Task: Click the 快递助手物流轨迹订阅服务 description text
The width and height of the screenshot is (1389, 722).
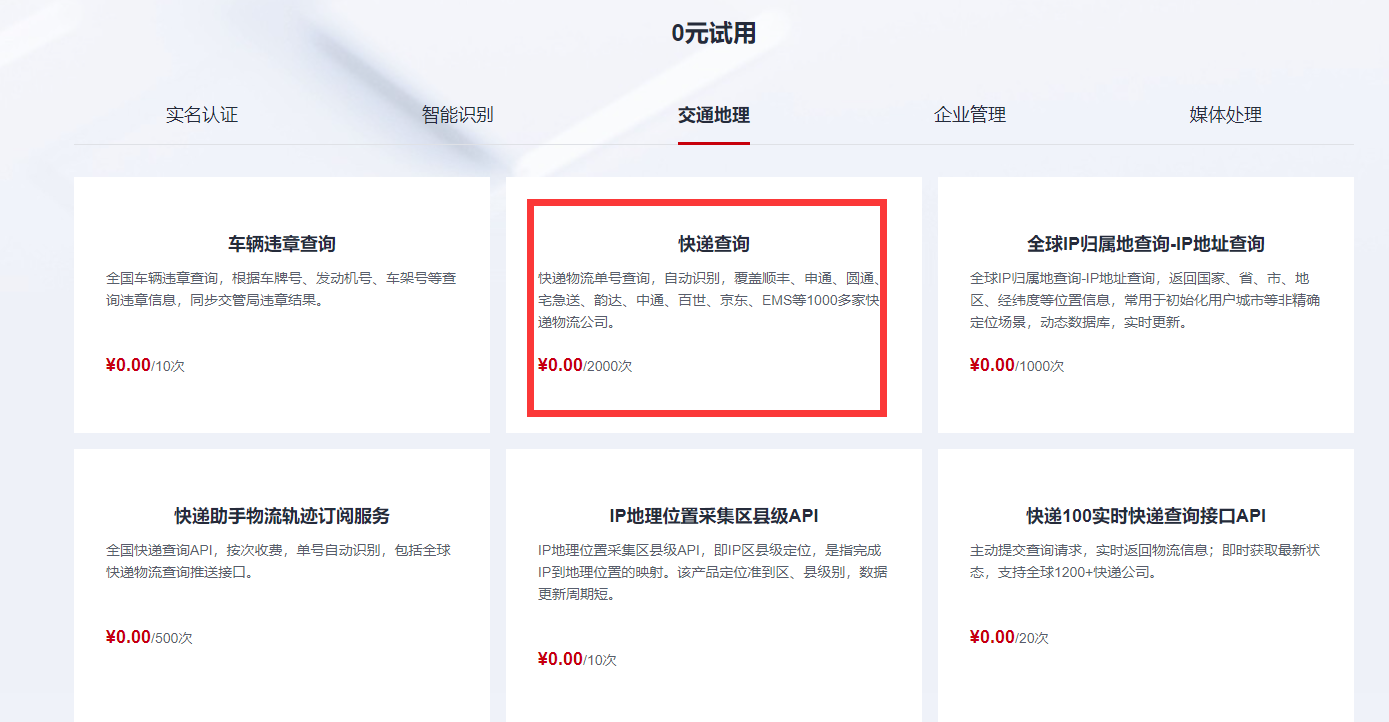Action: [279, 561]
